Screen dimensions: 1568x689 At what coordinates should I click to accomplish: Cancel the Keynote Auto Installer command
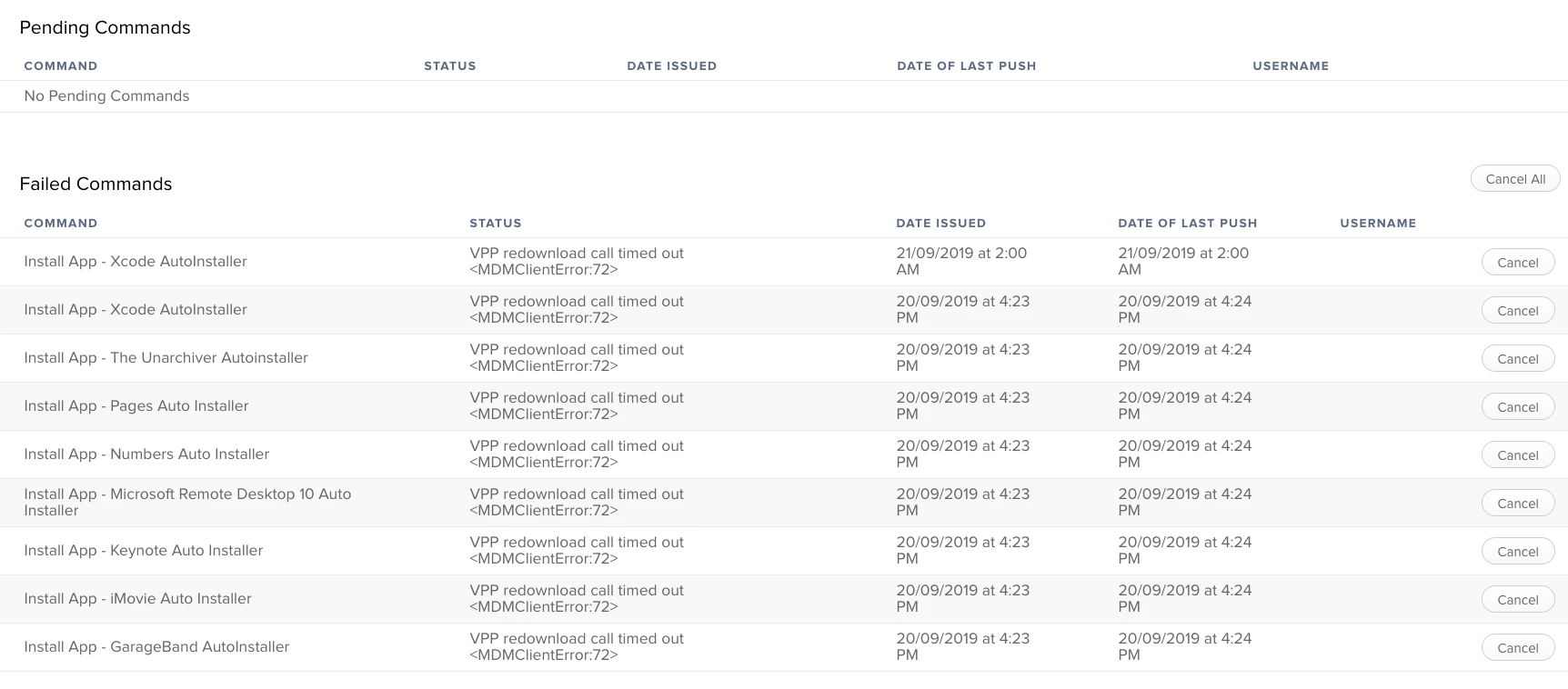pyautogui.click(x=1518, y=552)
